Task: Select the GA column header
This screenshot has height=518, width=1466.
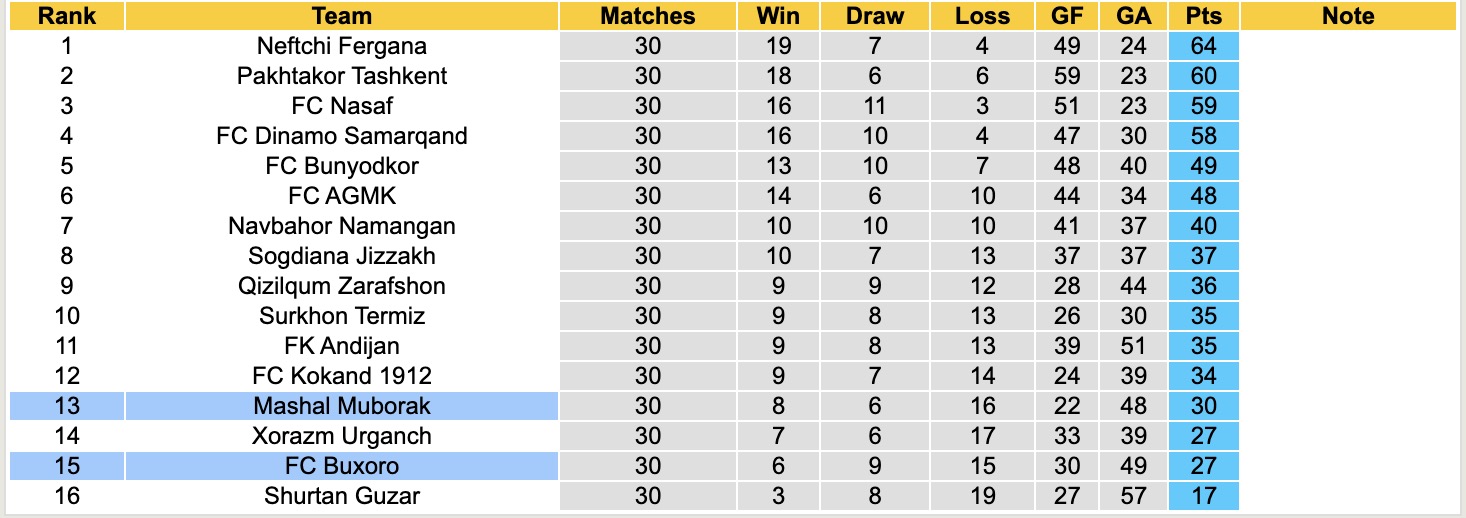Action: [1133, 16]
